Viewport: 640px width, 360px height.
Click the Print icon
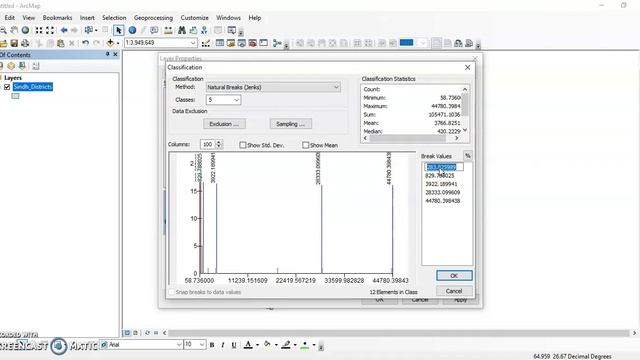25,43
